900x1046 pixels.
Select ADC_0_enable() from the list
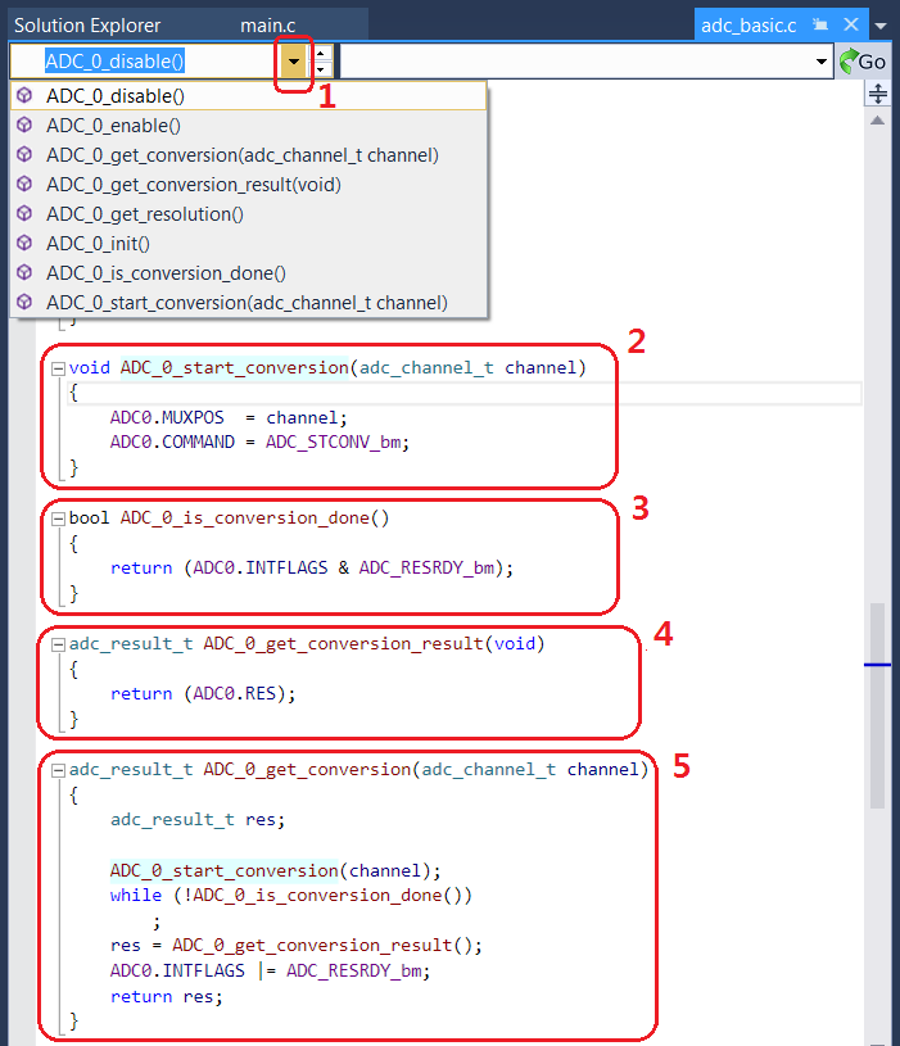pyautogui.click(x=248, y=125)
